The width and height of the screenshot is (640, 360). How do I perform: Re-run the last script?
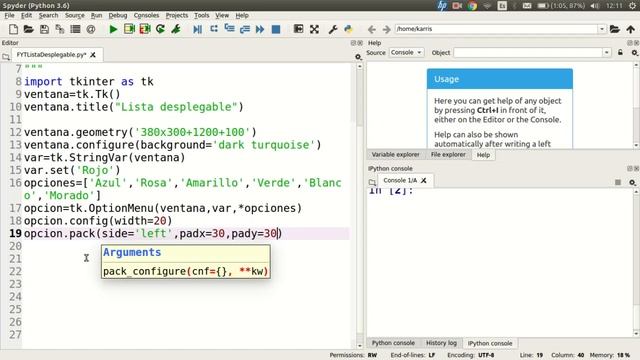tap(160, 29)
